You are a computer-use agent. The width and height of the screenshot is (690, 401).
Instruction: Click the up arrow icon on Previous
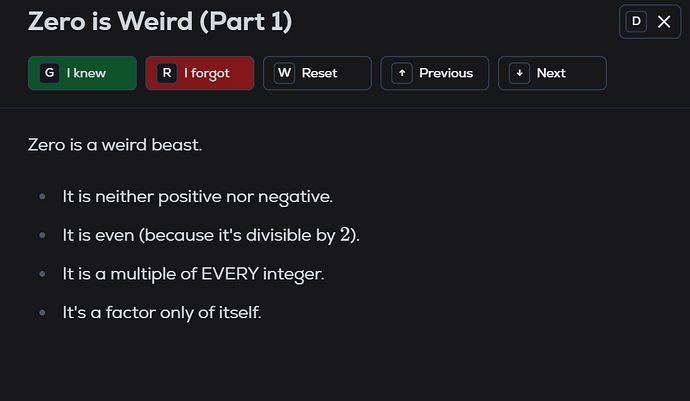[402, 73]
